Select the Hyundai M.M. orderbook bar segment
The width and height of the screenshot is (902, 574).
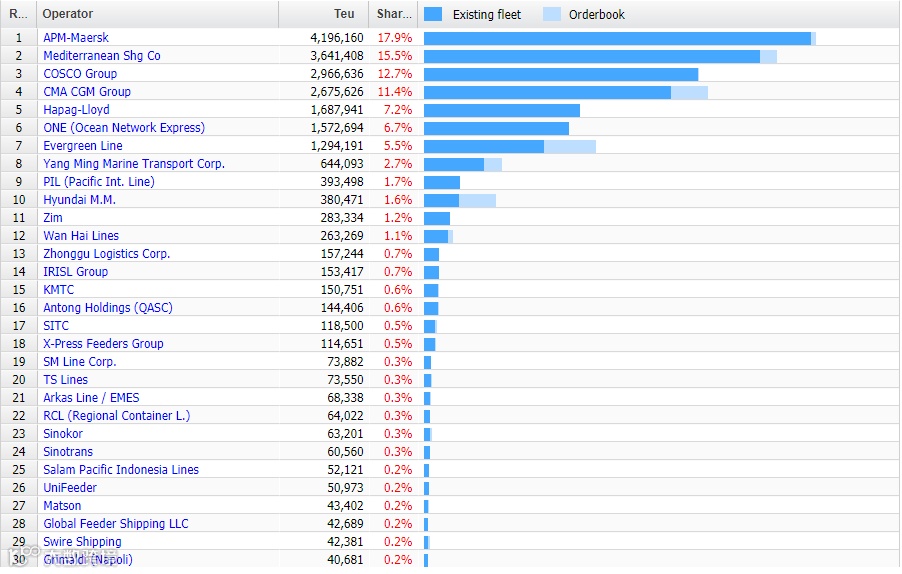tap(477, 201)
